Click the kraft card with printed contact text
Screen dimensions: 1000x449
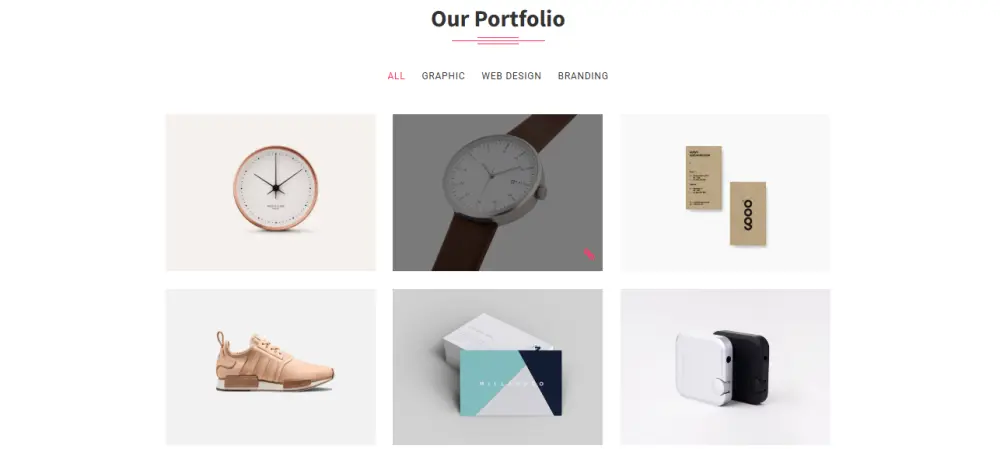point(704,177)
